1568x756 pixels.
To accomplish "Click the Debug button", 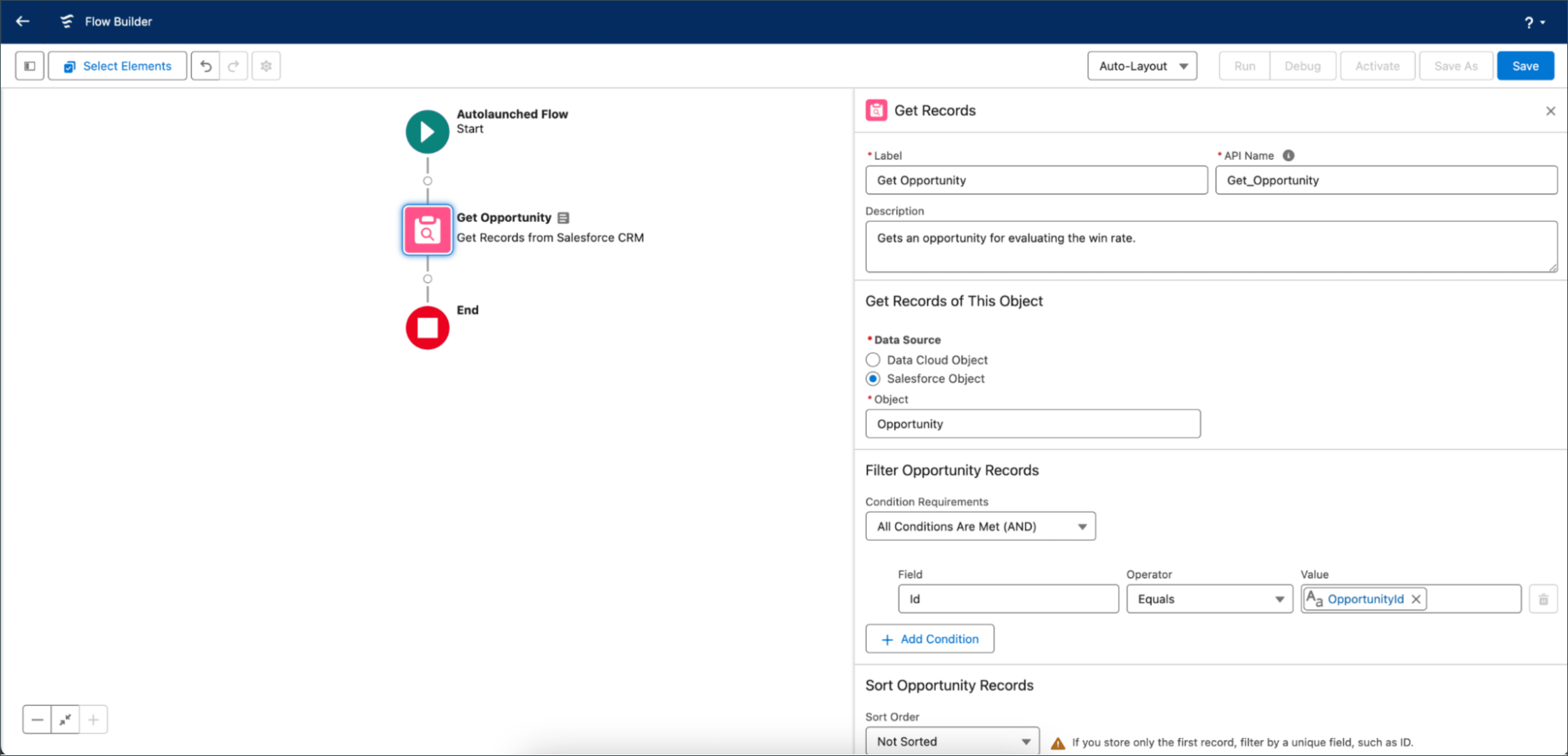I will click(1302, 66).
